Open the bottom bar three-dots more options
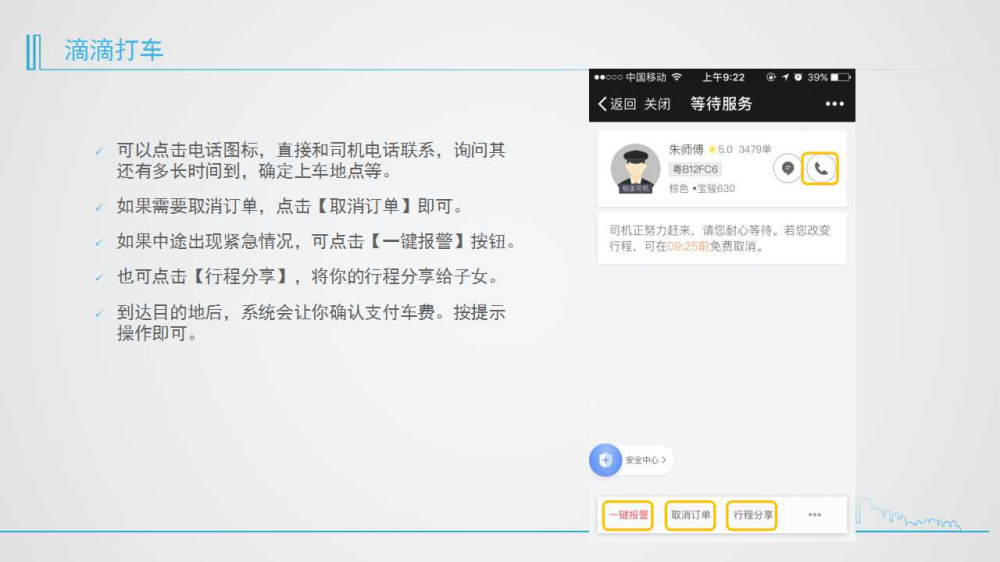The width and height of the screenshot is (1000, 562). click(814, 515)
